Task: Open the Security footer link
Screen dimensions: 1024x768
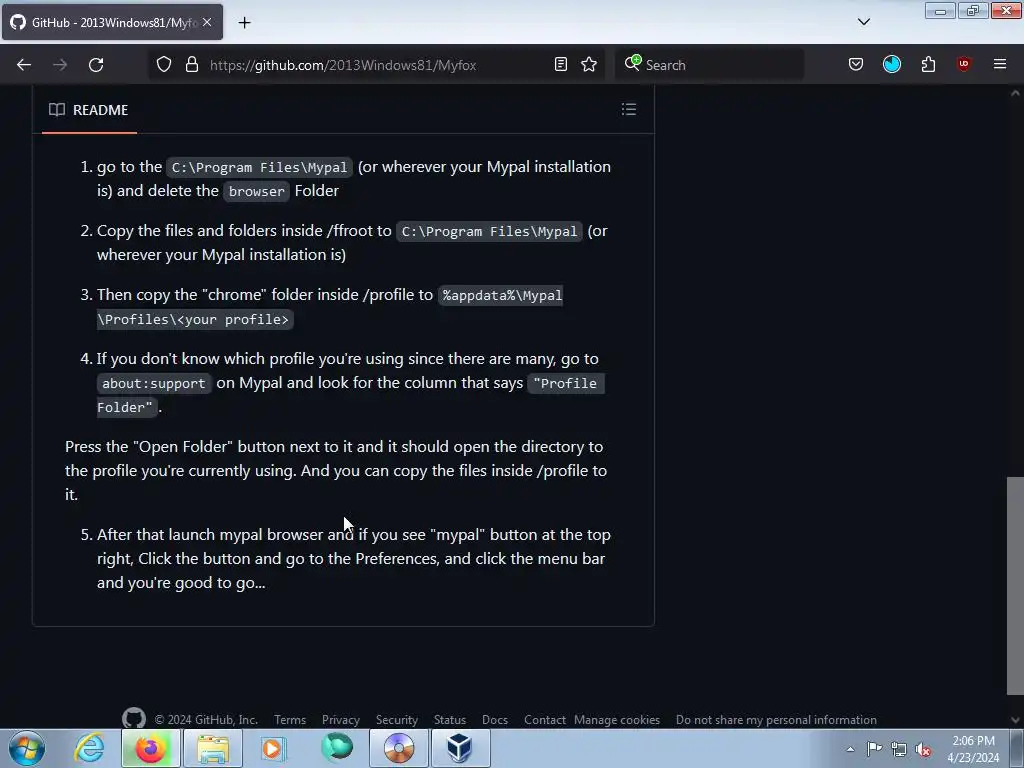Action: (396, 720)
